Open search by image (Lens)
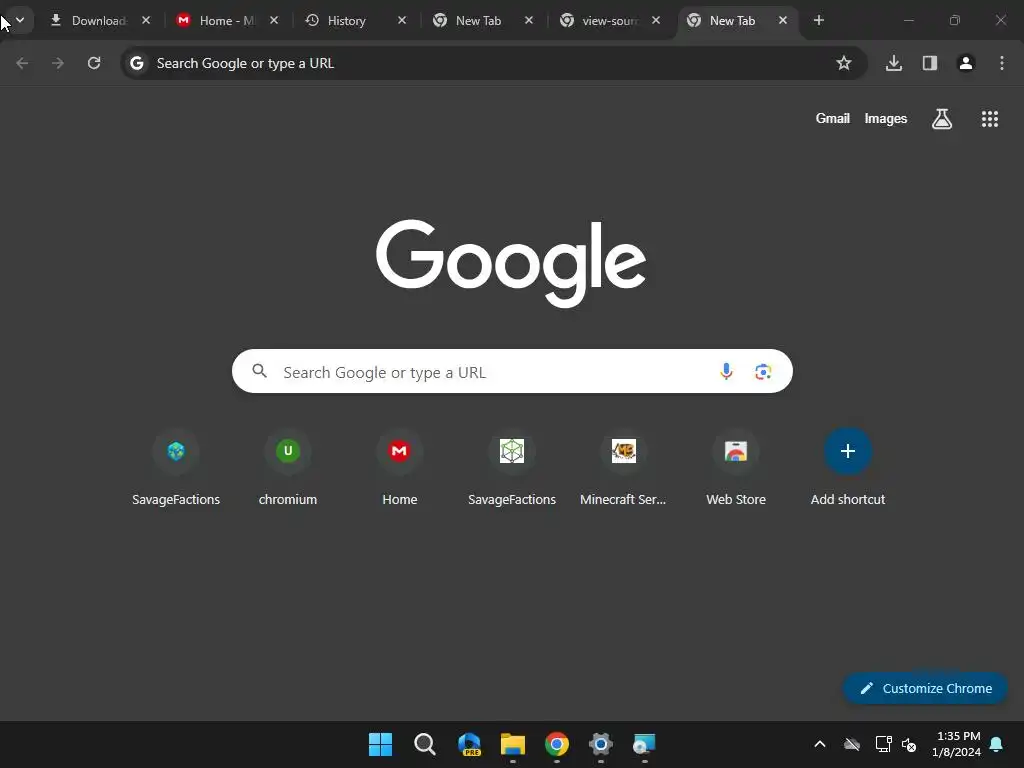This screenshot has height=768, width=1024. [x=763, y=371]
